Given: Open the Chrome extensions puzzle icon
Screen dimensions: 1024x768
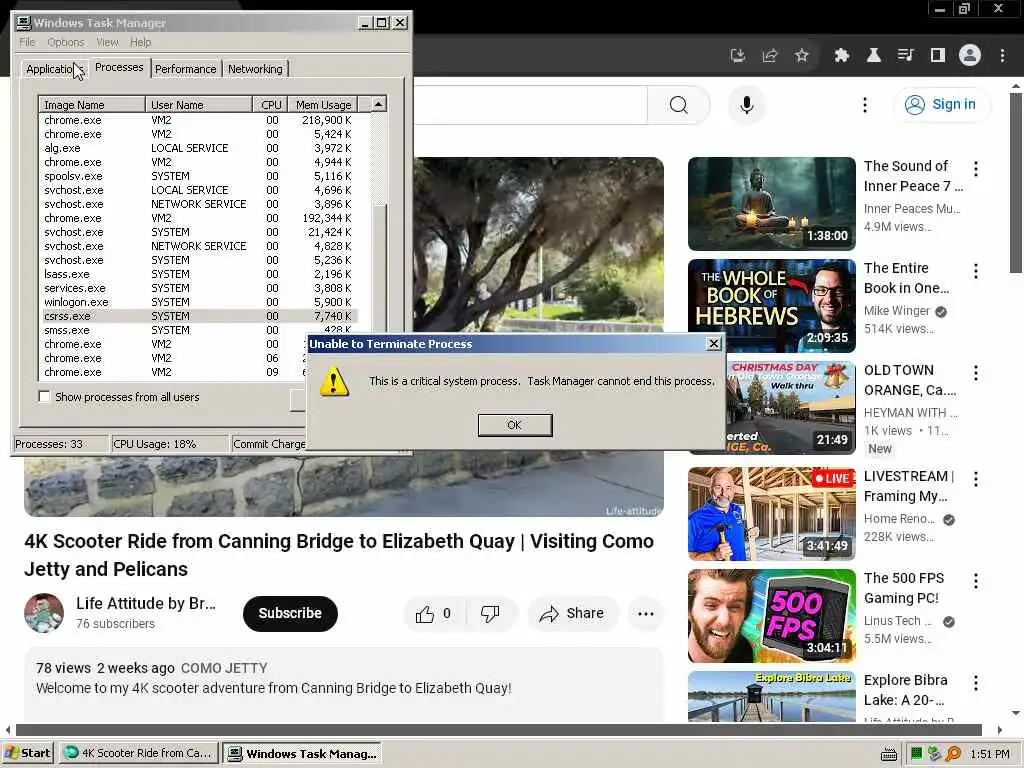Looking at the screenshot, I should tap(841, 56).
